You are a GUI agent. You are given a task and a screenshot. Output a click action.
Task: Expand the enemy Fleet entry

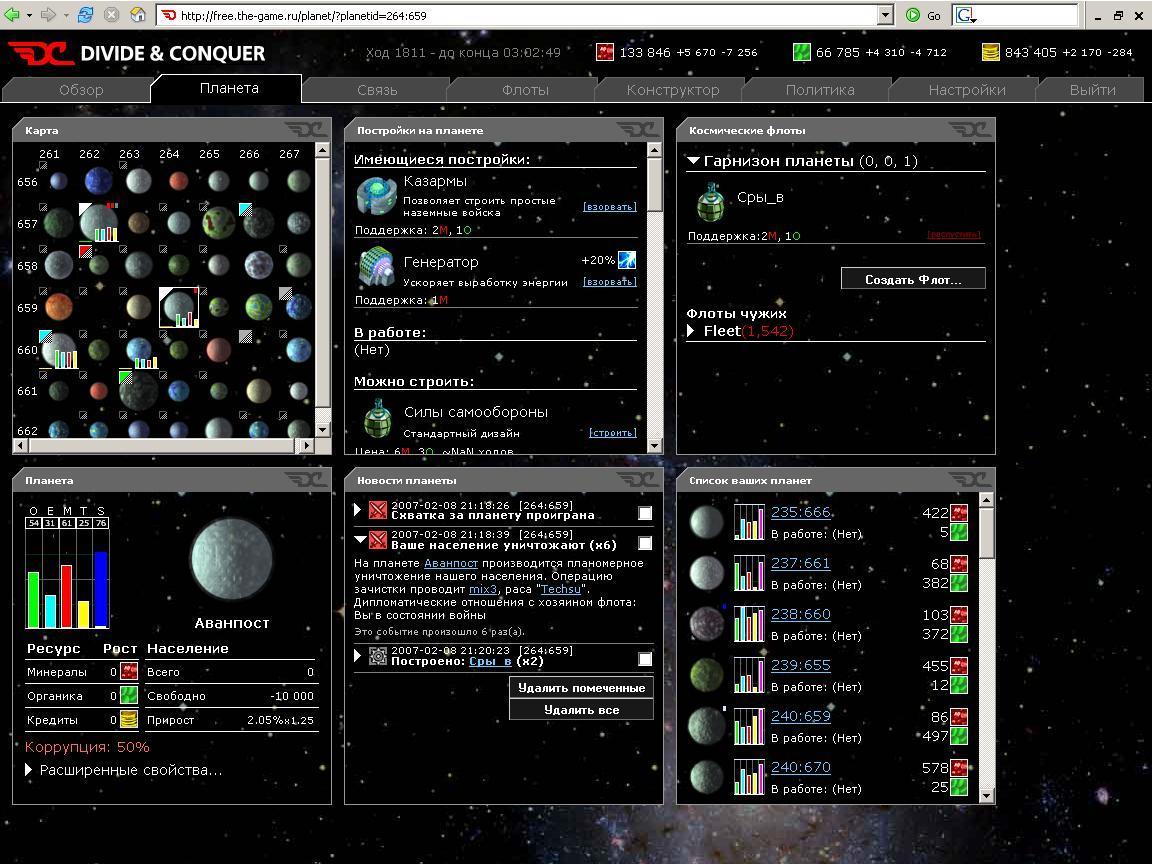(691, 331)
